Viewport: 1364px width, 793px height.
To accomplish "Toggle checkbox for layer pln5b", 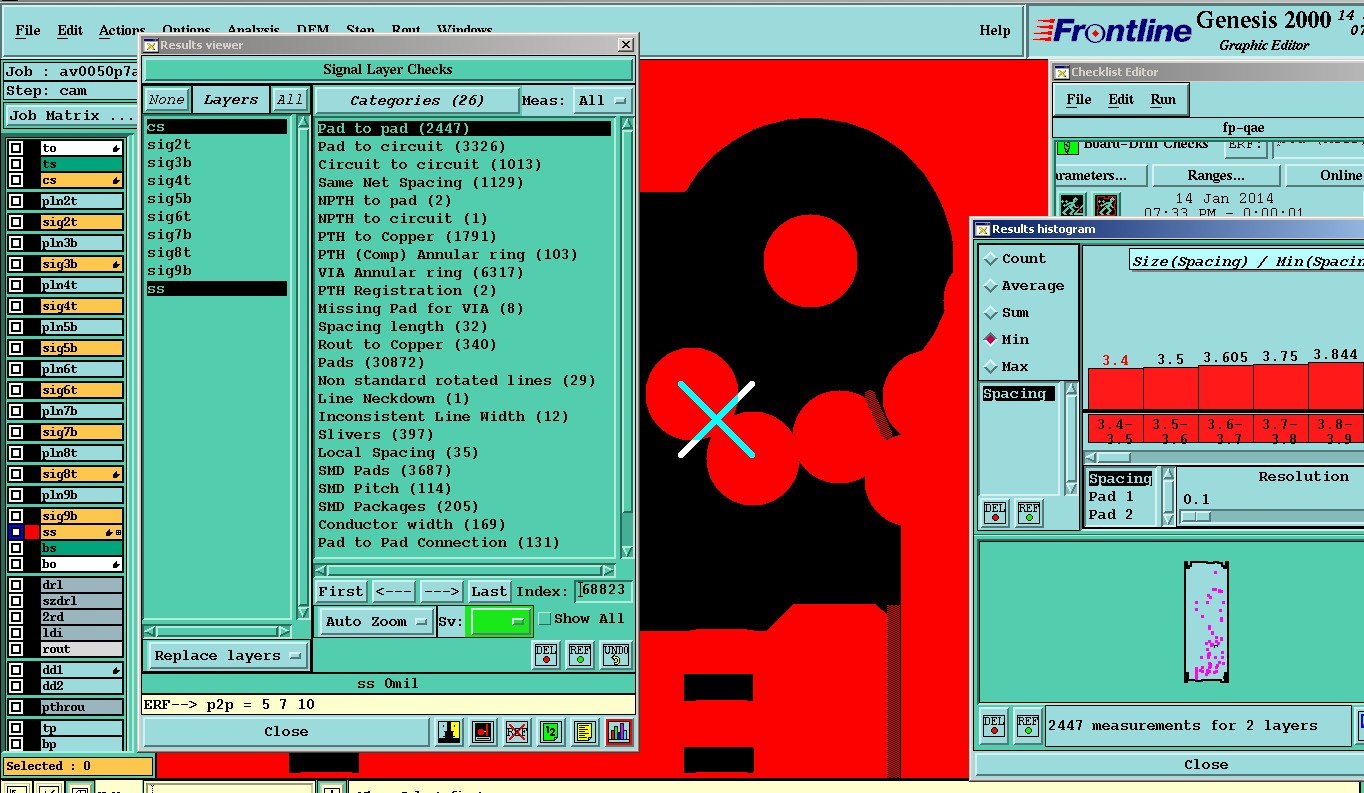I will pos(16,327).
